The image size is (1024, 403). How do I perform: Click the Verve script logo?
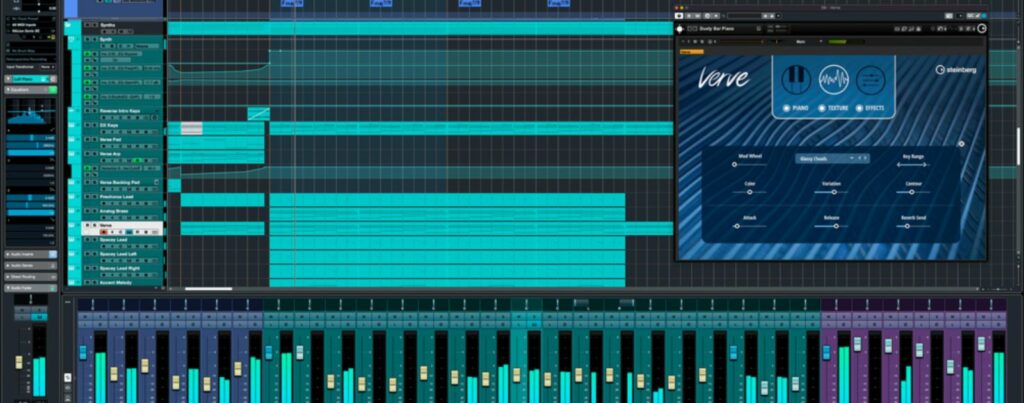[x=724, y=78]
